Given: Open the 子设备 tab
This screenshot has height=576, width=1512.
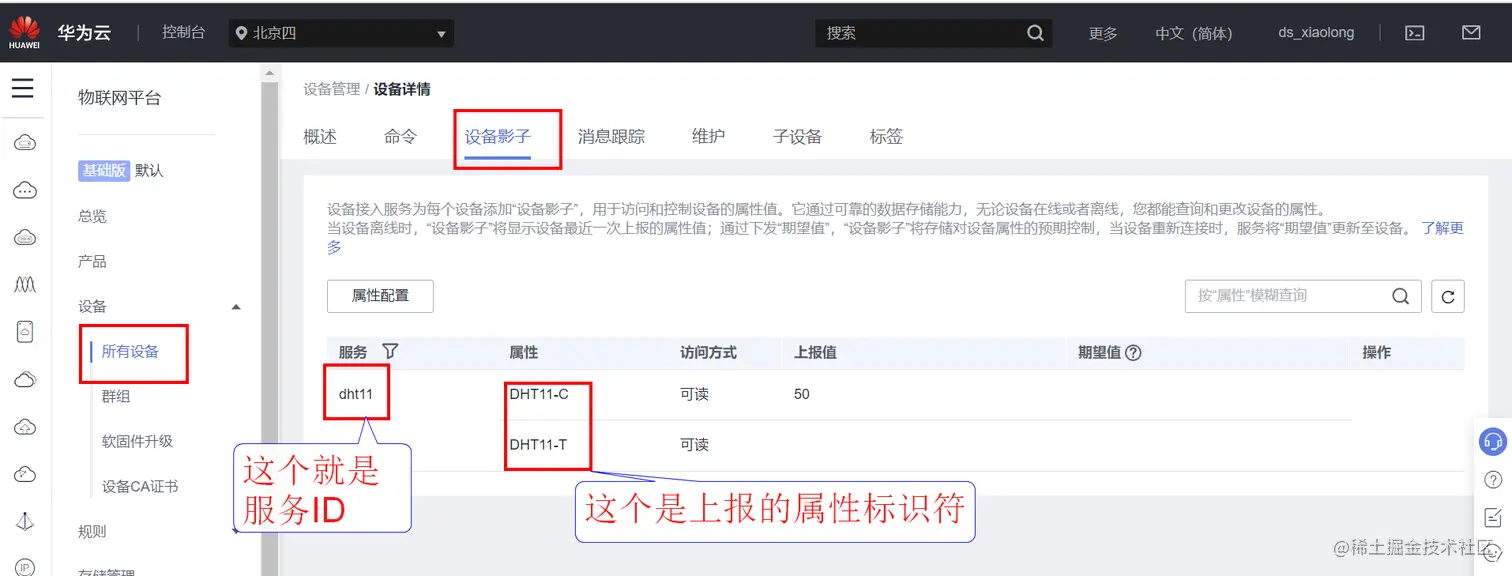Looking at the screenshot, I should pyautogui.click(x=797, y=137).
